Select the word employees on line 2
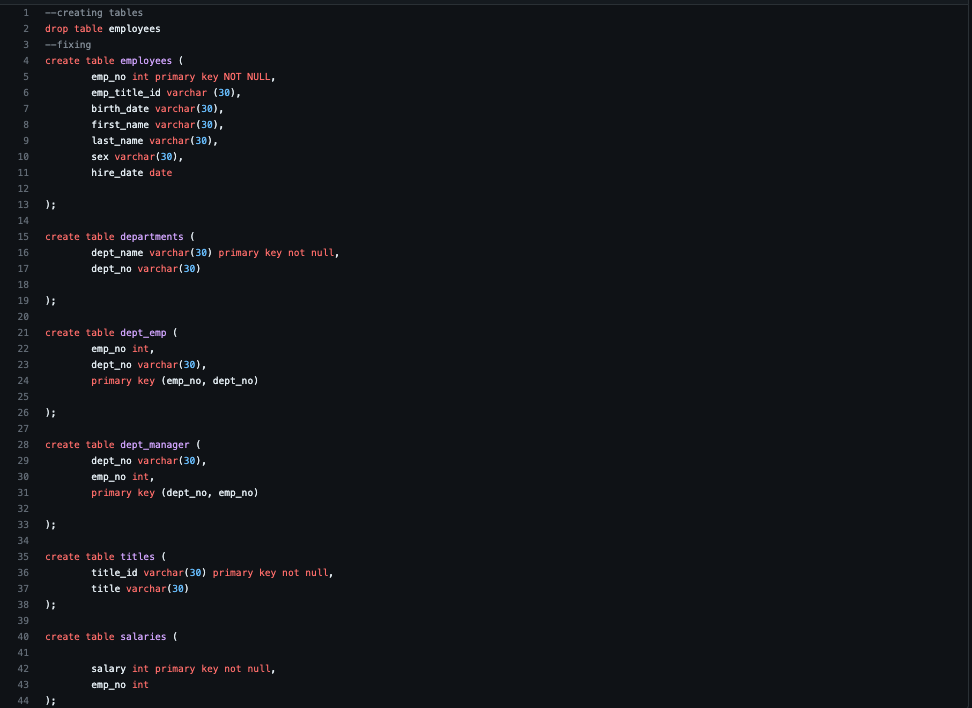The image size is (972, 708). tap(133, 28)
